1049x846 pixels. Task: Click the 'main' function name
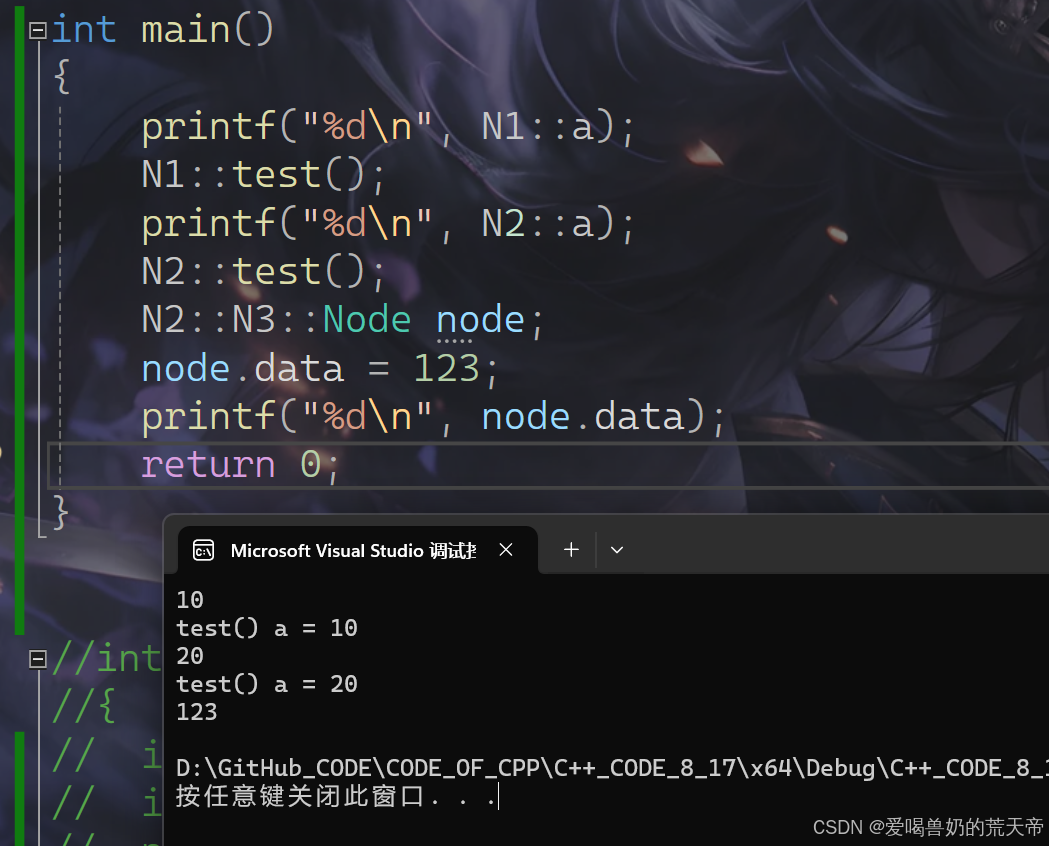(x=185, y=30)
